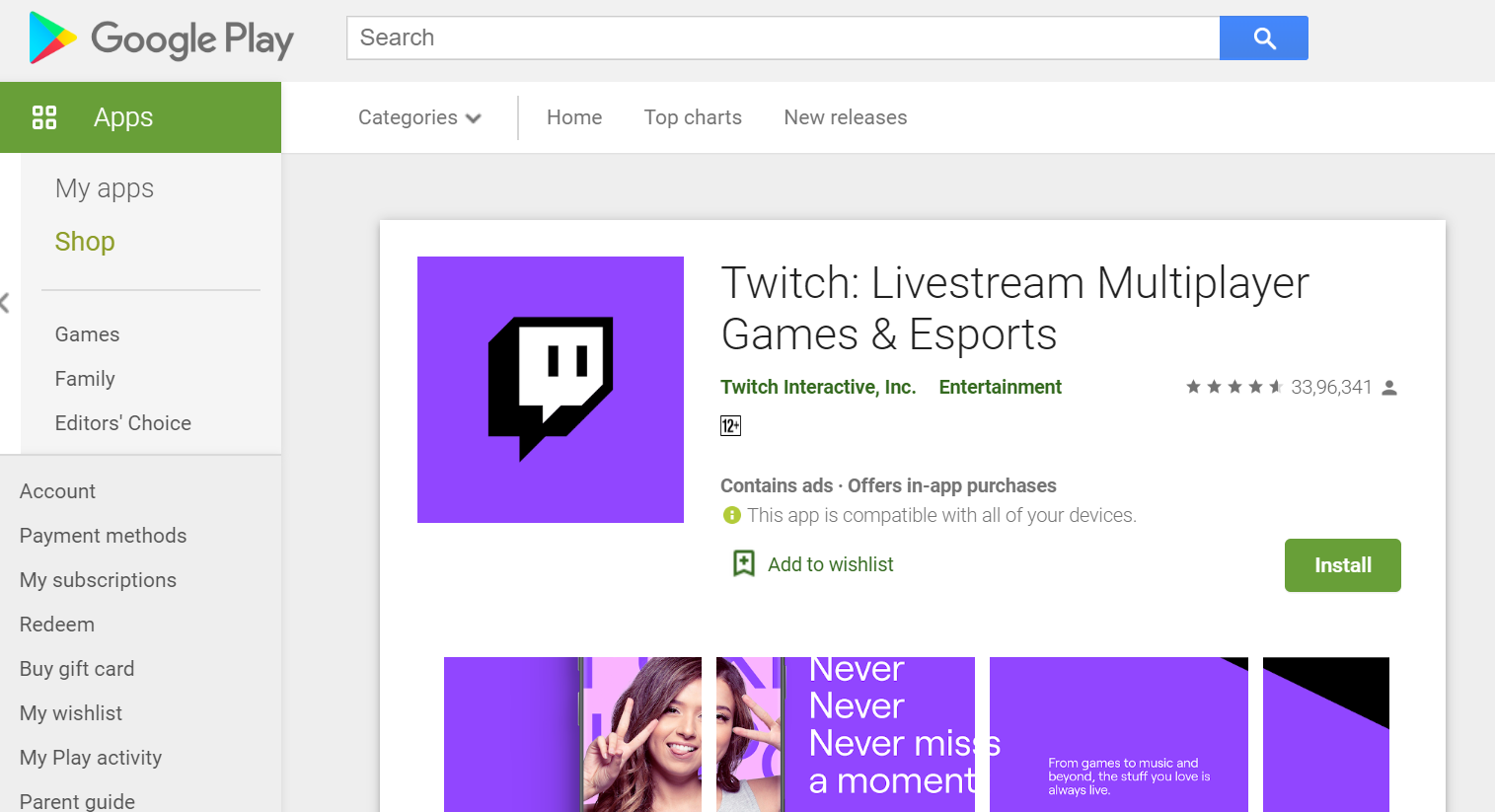
Task: Open the Entertainment category link
Action: (1001, 387)
